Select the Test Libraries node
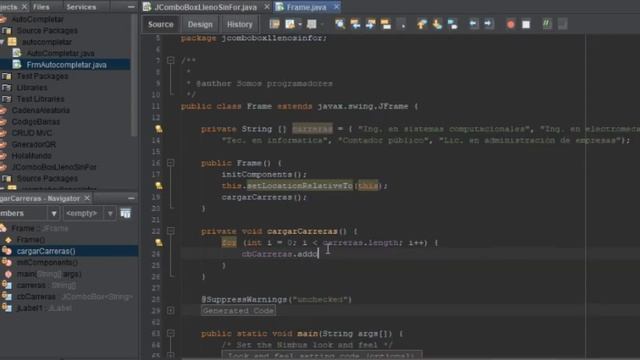The width and height of the screenshot is (640, 360). click(40, 99)
